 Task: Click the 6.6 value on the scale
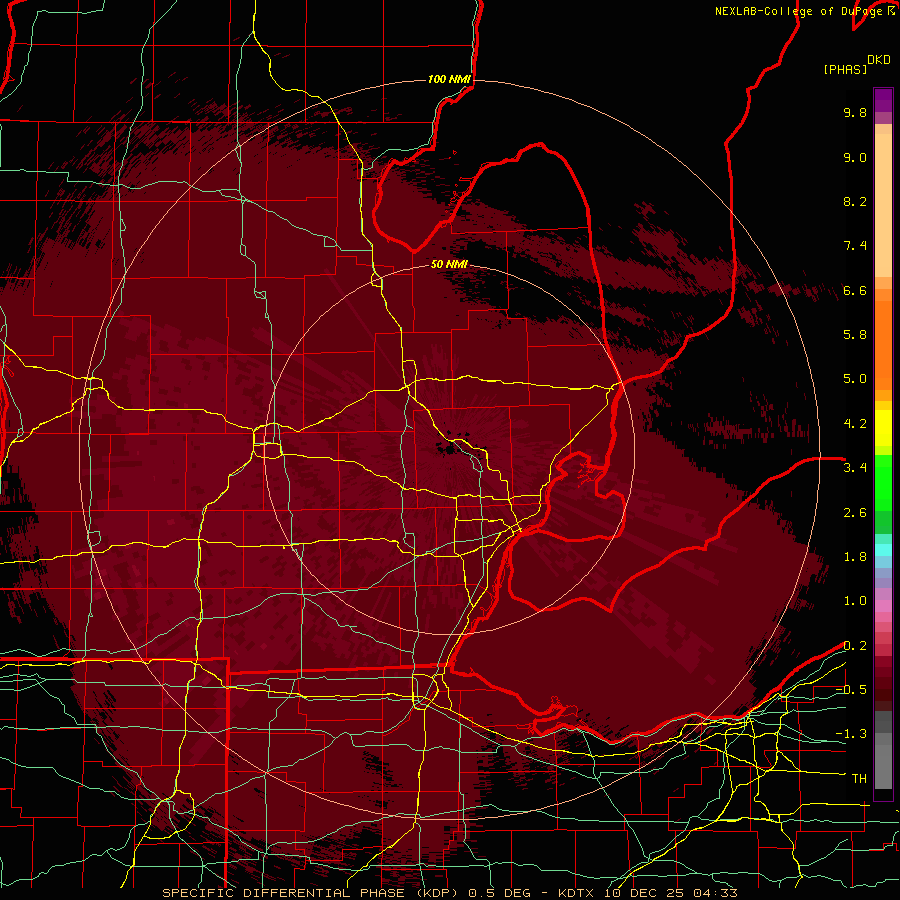click(855, 290)
